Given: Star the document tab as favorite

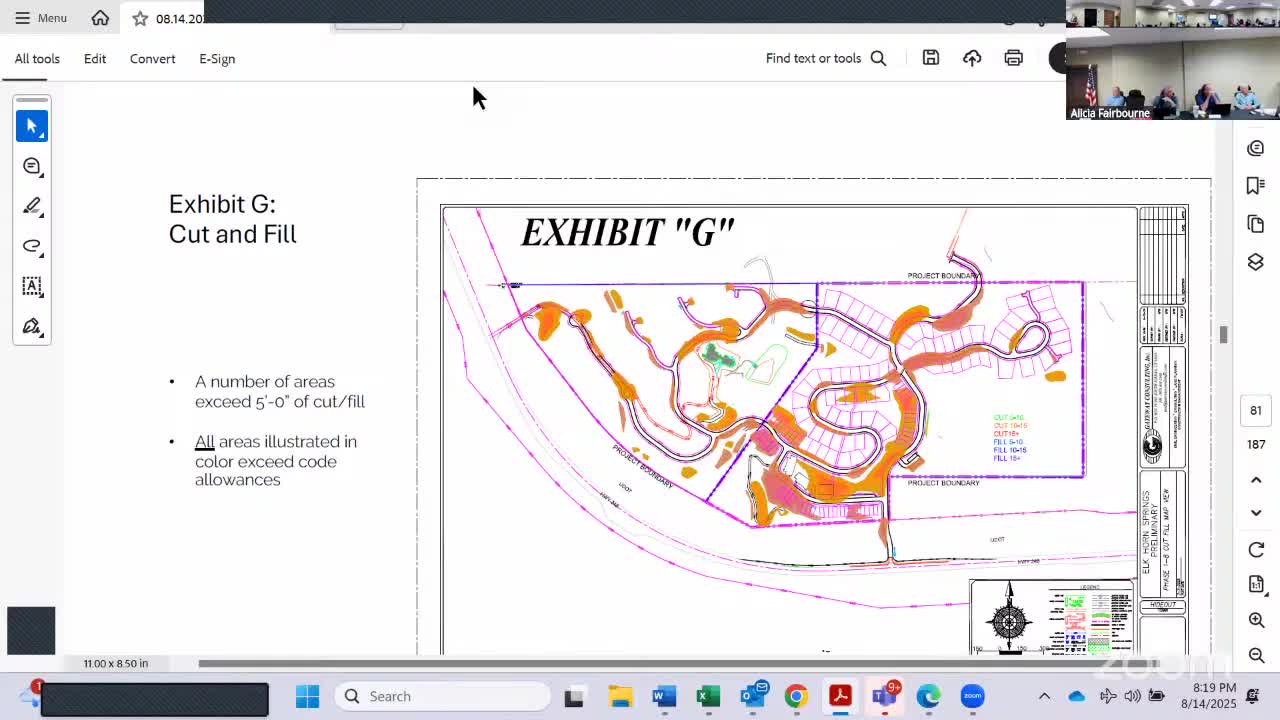Looking at the screenshot, I should [140, 18].
